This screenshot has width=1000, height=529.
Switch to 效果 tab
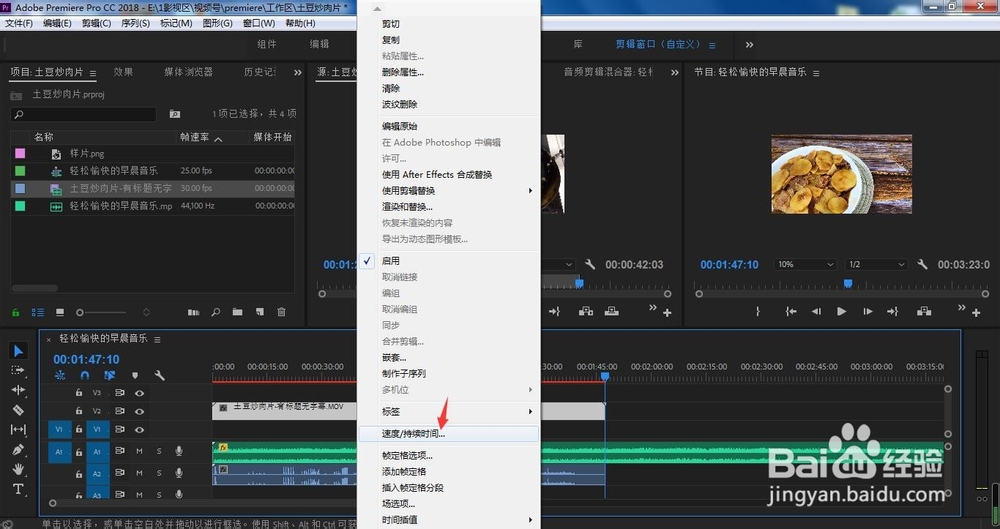[123, 72]
